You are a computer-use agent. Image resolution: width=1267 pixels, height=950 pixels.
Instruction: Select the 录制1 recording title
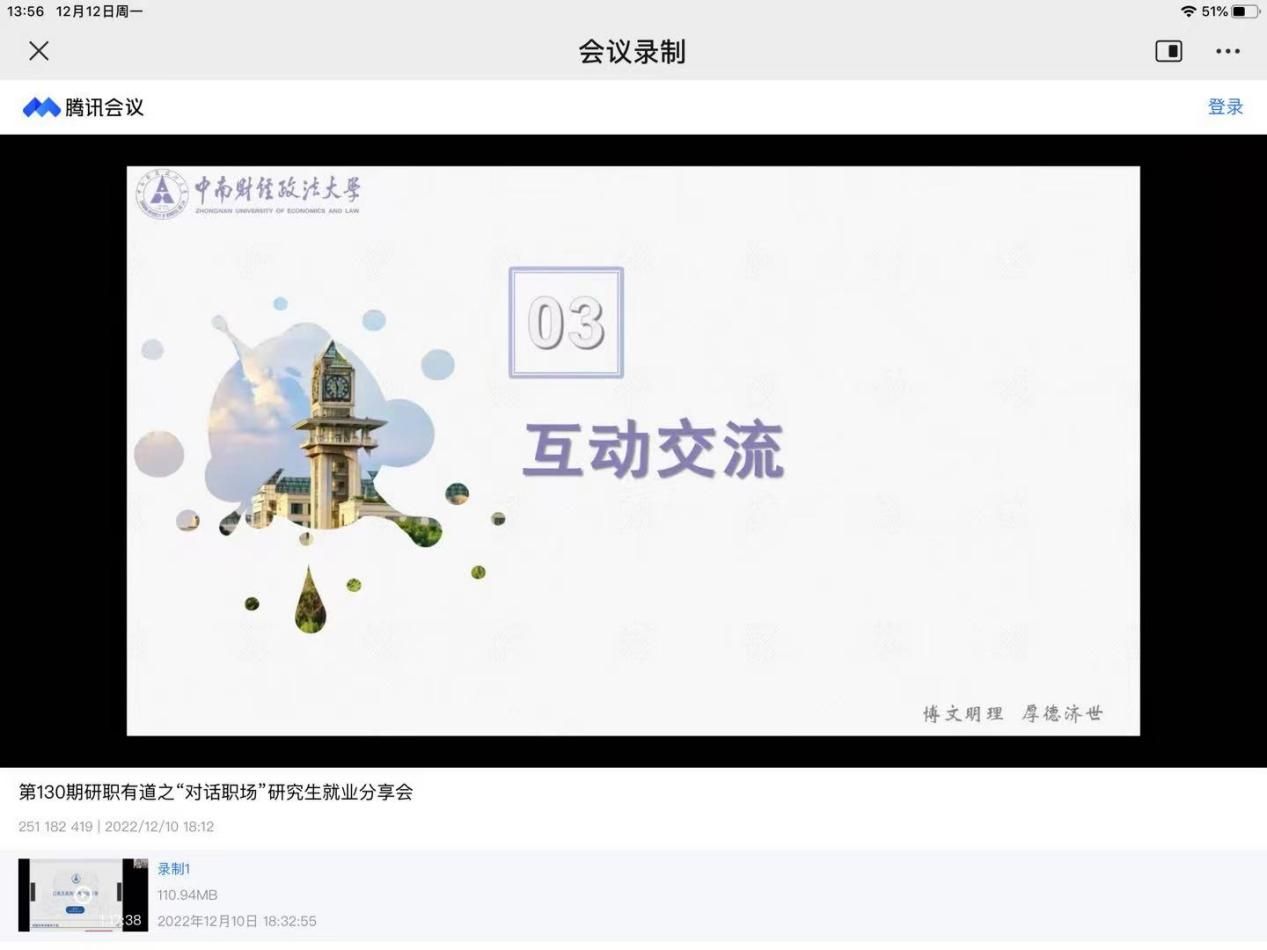[173, 869]
